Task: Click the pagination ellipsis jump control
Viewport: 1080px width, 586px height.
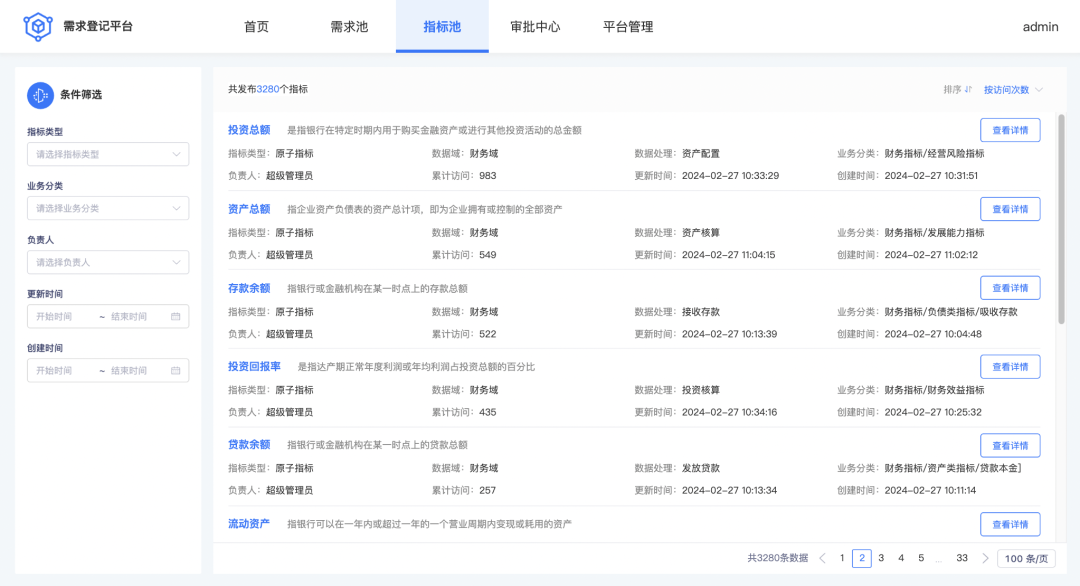Action: [939, 558]
